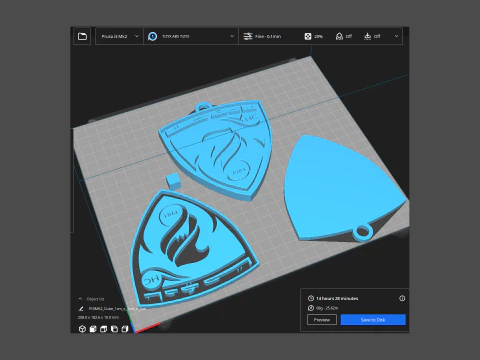Open the printer selection dropdown
Viewport: 480px width, 360px height.
tap(119, 36)
